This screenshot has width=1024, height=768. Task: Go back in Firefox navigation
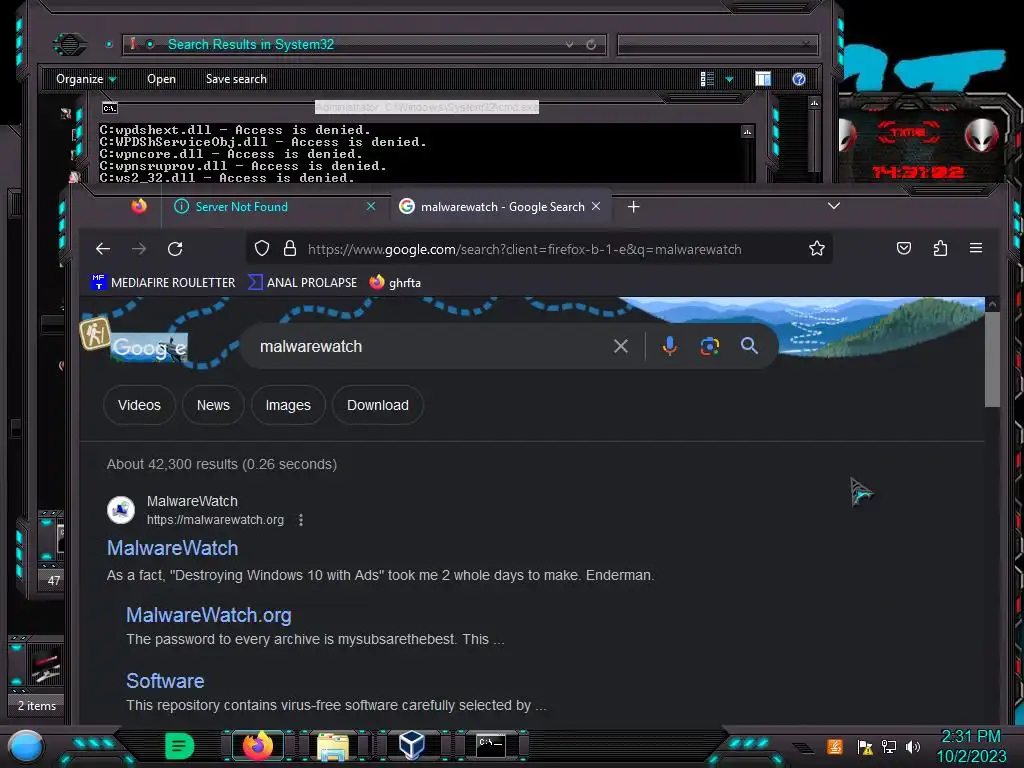103,249
